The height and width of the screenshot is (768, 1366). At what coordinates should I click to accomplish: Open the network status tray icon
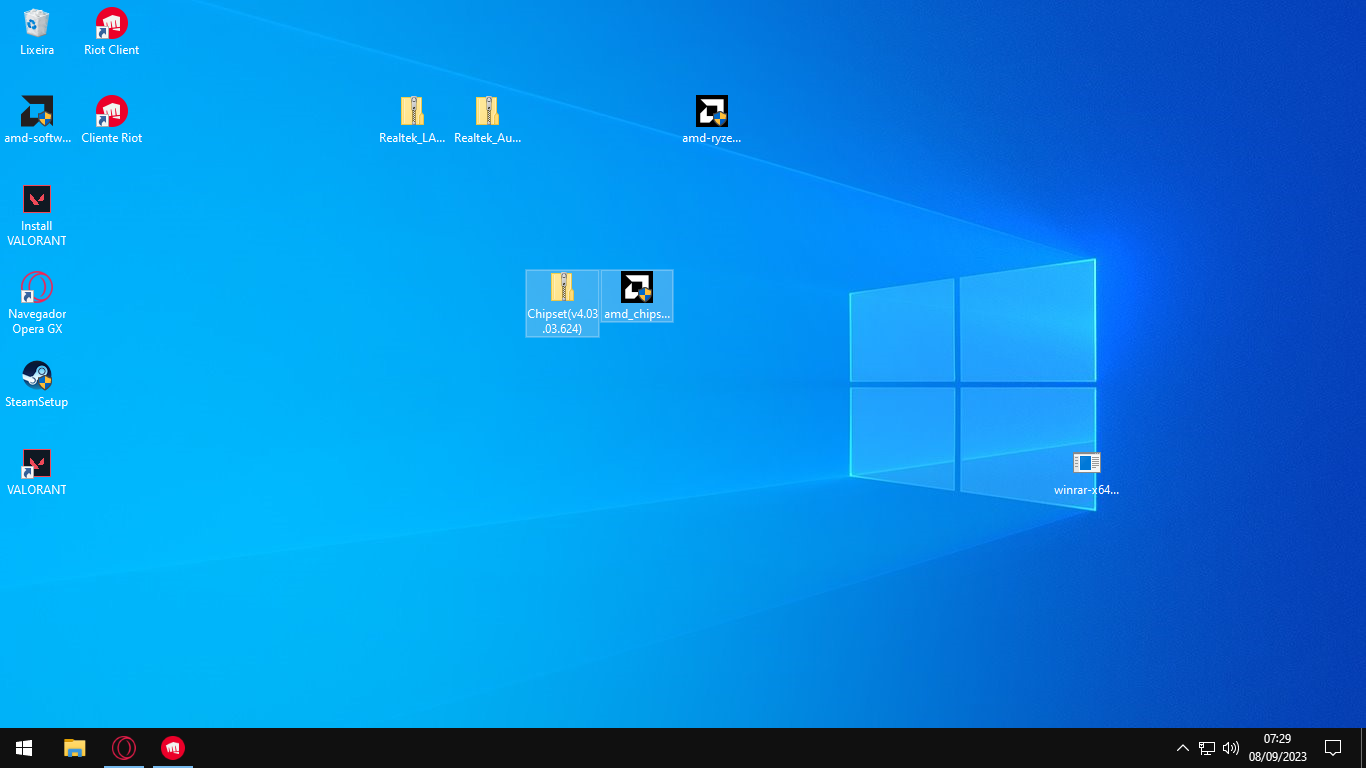pos(1207,748)
